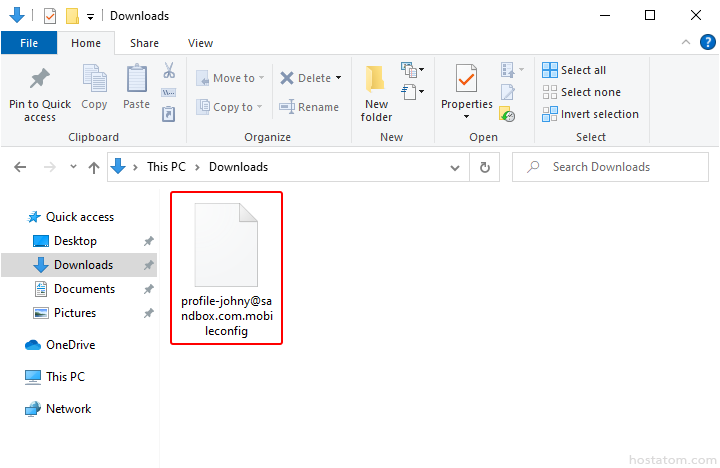Screen dimensions: 720x468
Task: Open the Easy access dropdown icon
Action: click(x=412, y=91)
